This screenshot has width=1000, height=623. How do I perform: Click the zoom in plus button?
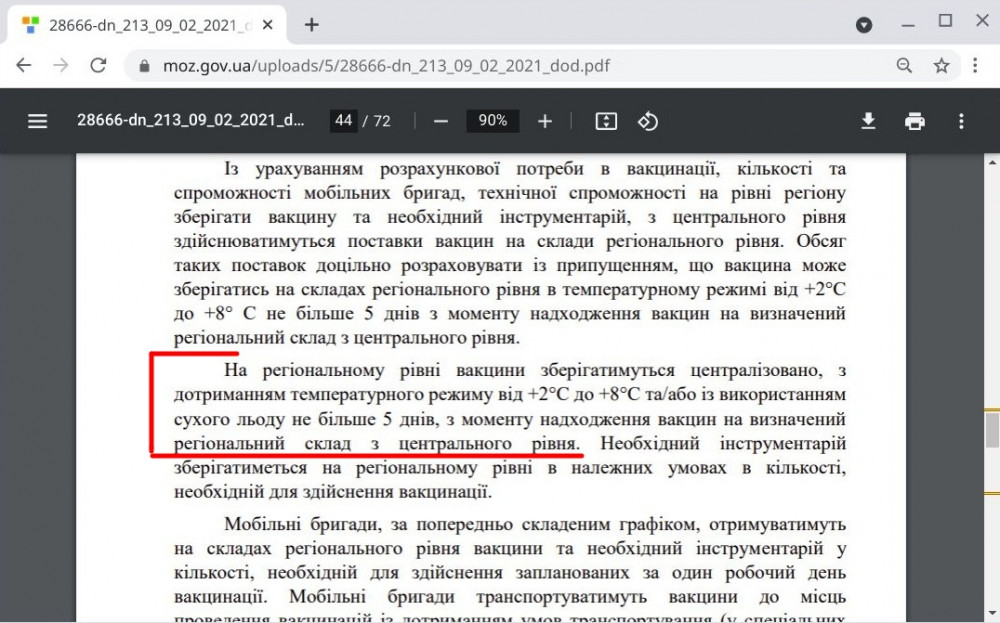click(545, 121)
